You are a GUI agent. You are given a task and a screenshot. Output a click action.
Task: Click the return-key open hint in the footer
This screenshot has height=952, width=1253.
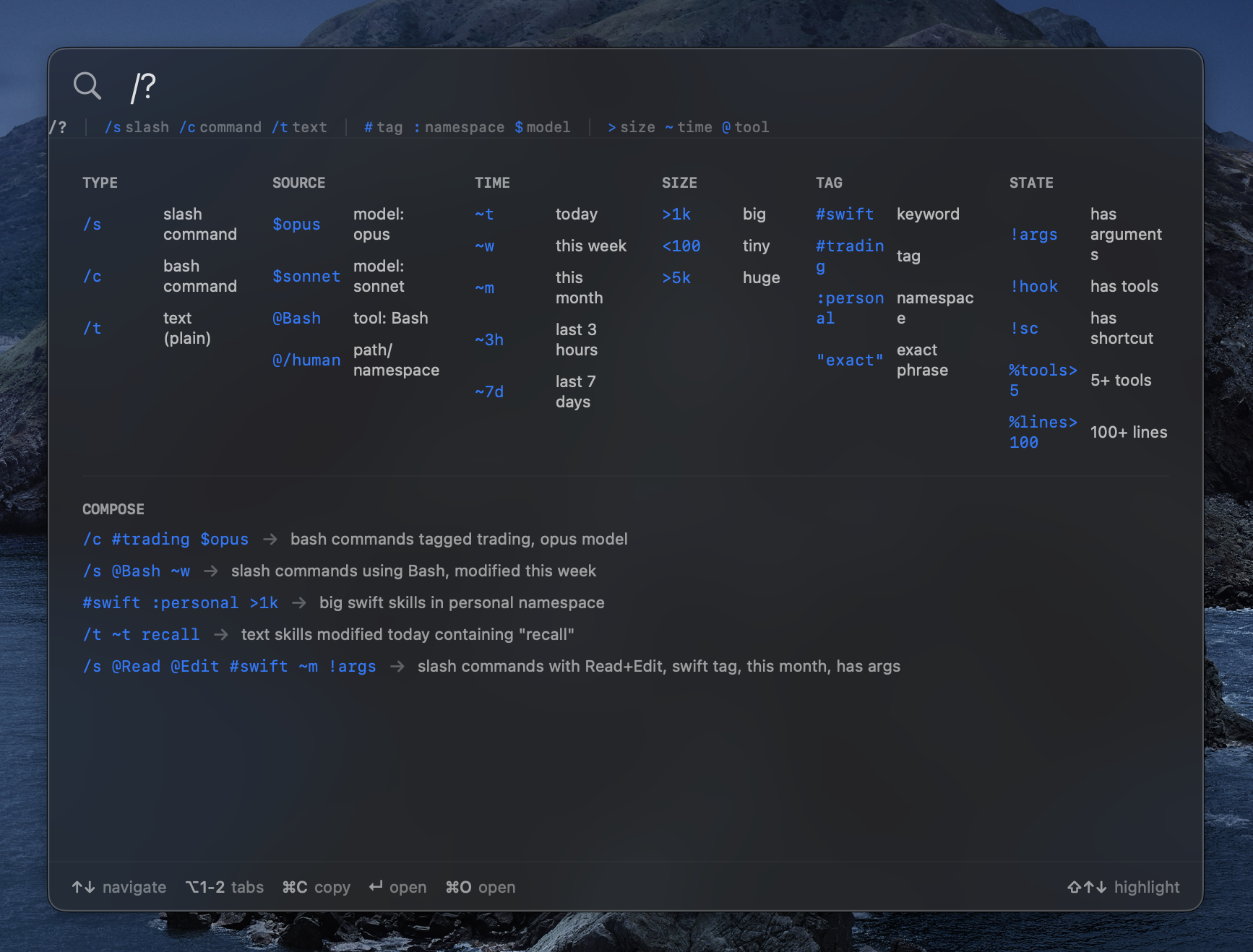click(397, 887)
